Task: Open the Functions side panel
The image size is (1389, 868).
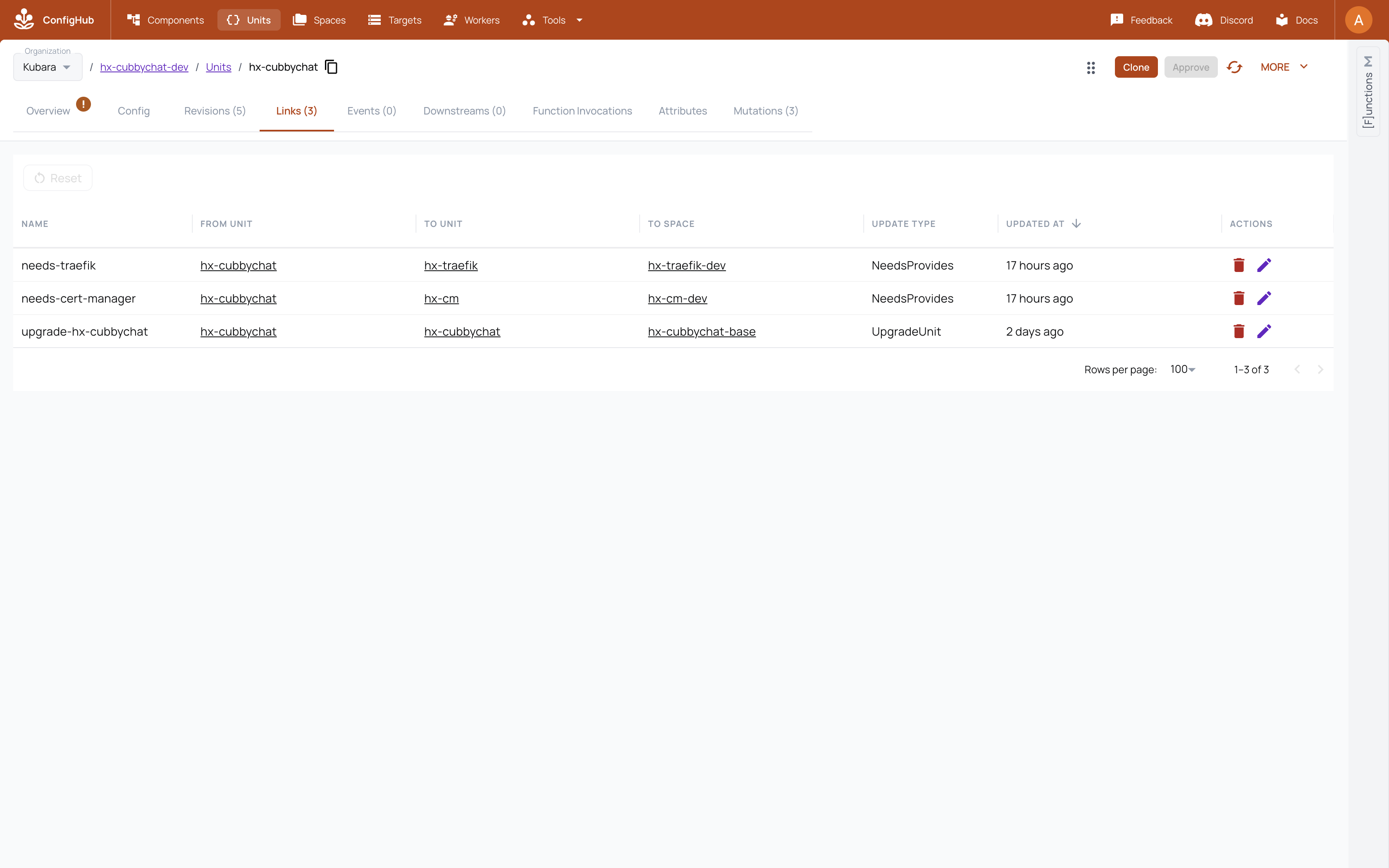Action: (1368, 92)
